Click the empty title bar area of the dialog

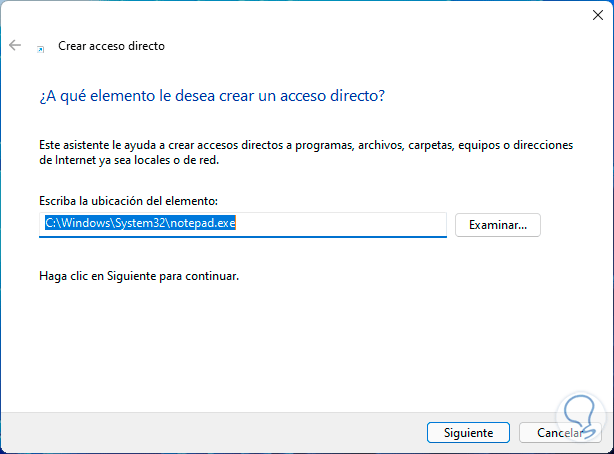pos(300,14)
